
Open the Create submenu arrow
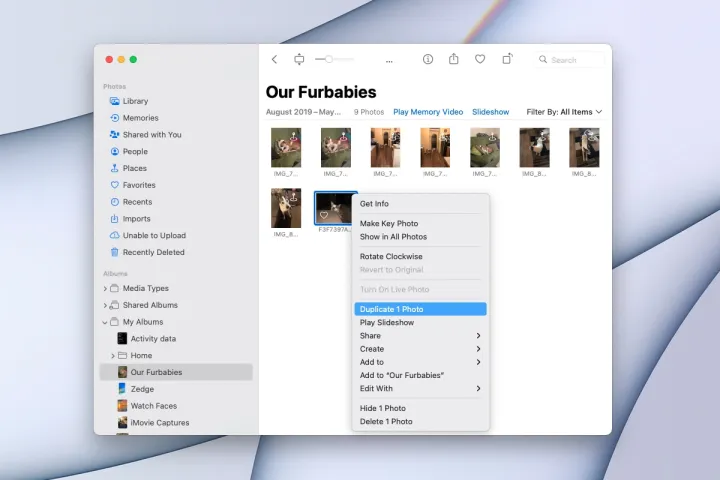(x=478, y=349)
